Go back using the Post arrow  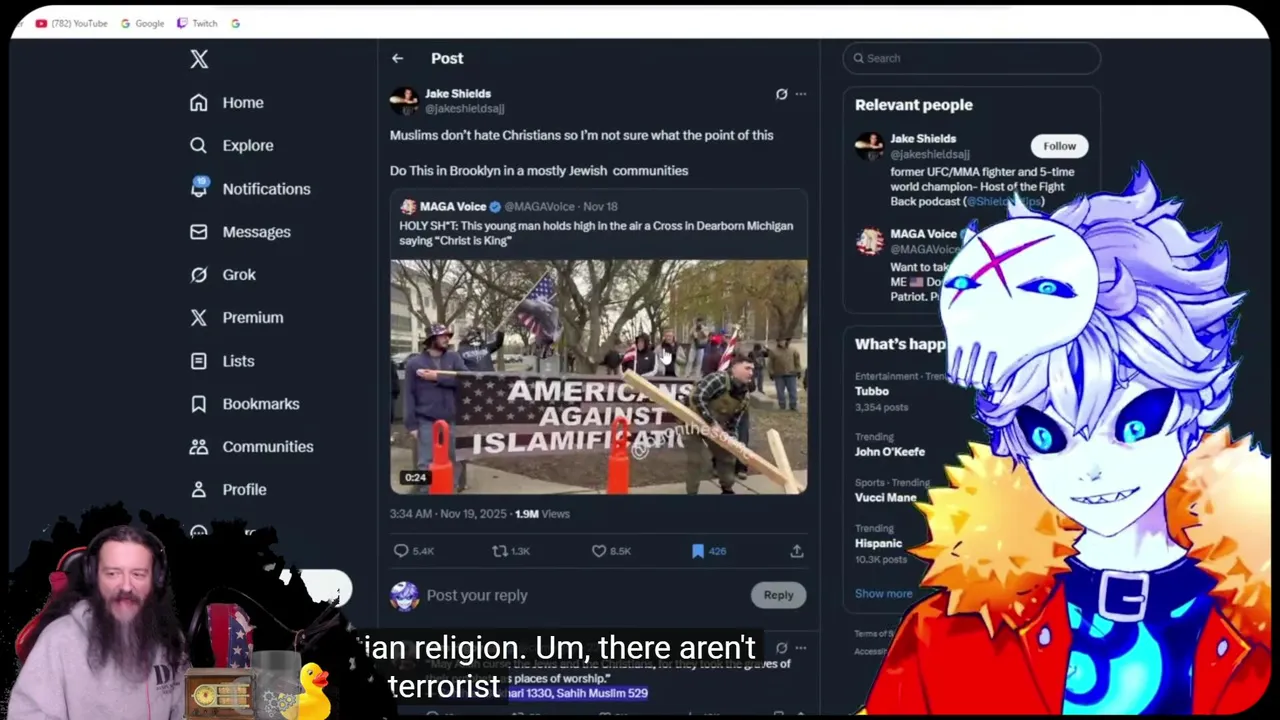(x=398, y=58)
